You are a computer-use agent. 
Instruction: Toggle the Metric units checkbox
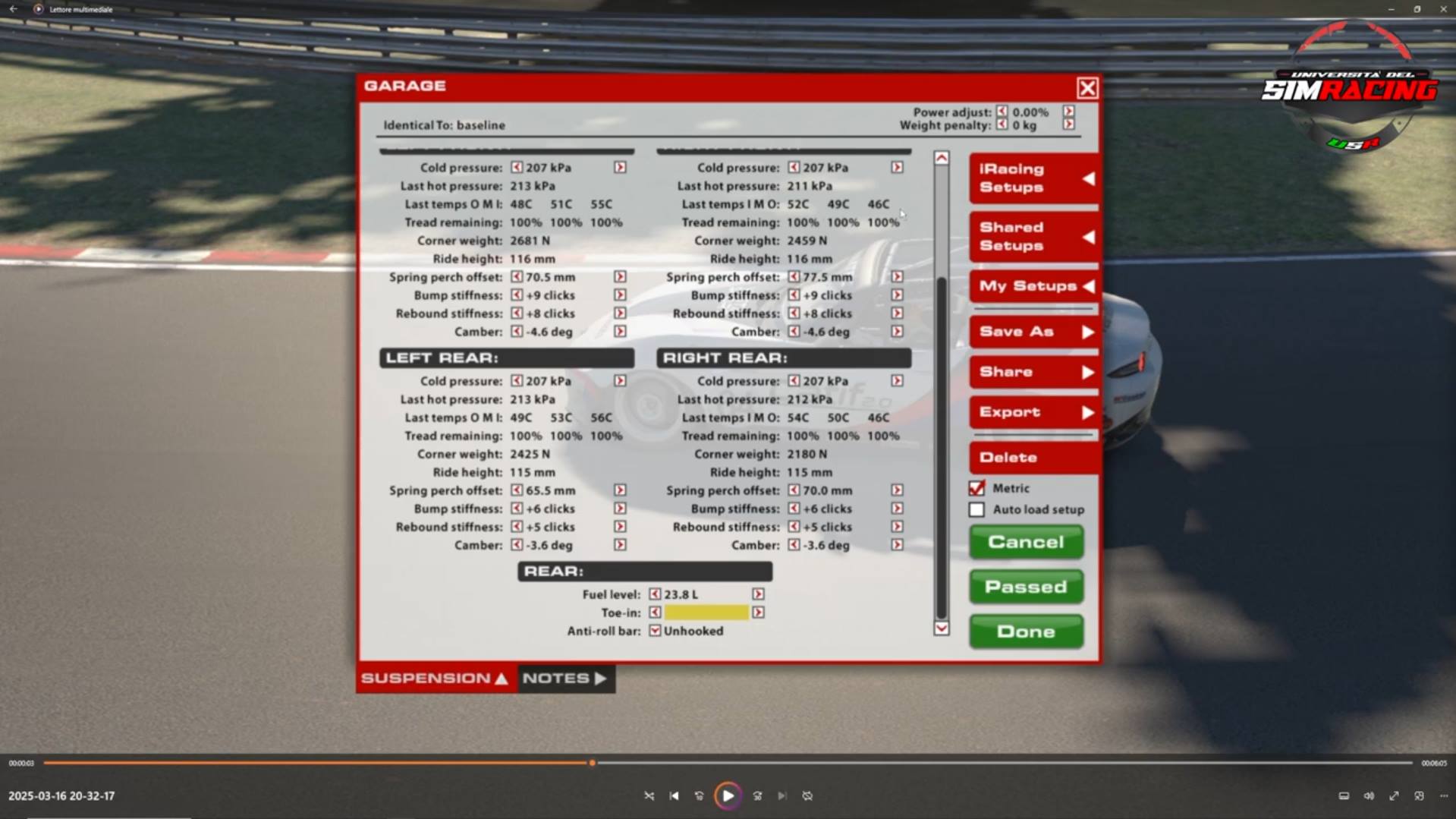977,488
